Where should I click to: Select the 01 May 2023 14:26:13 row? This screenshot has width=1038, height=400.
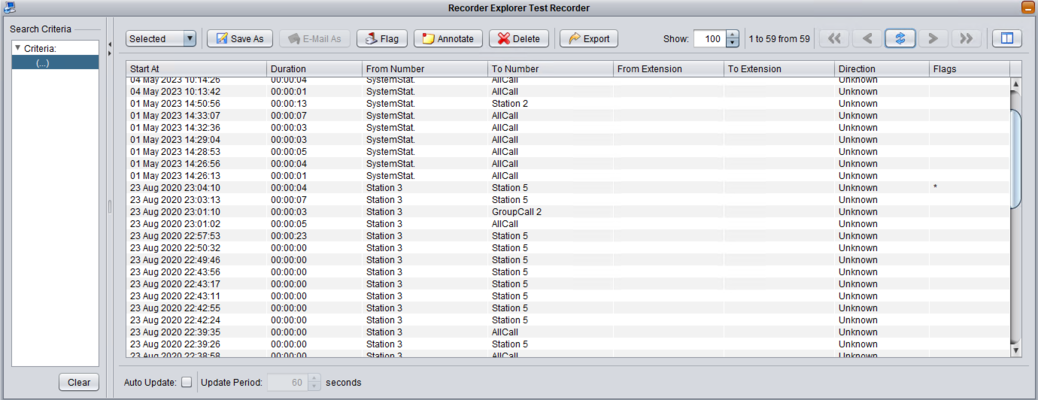coord(568,175)
